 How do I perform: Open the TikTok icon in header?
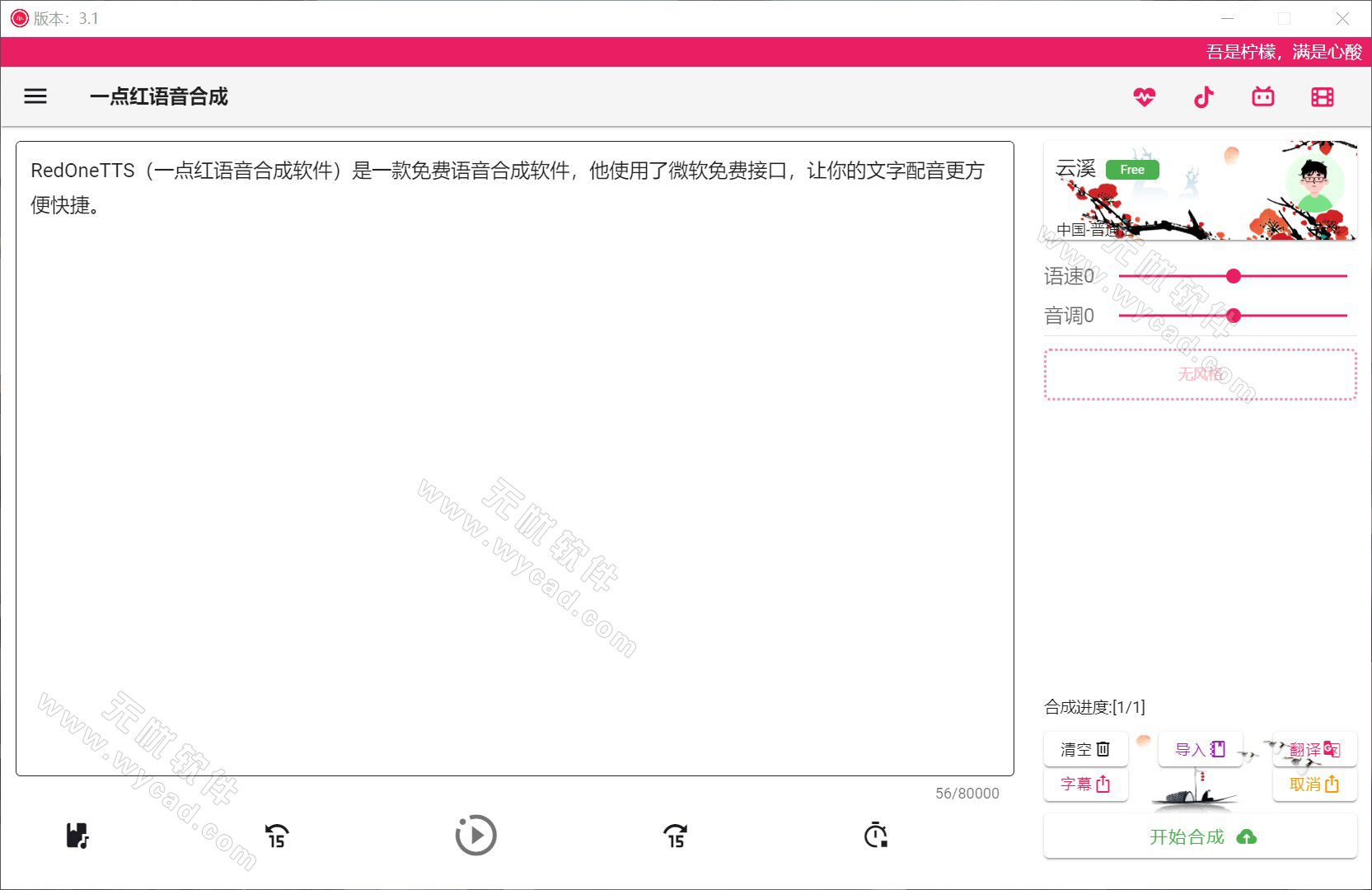point(1204,96)
